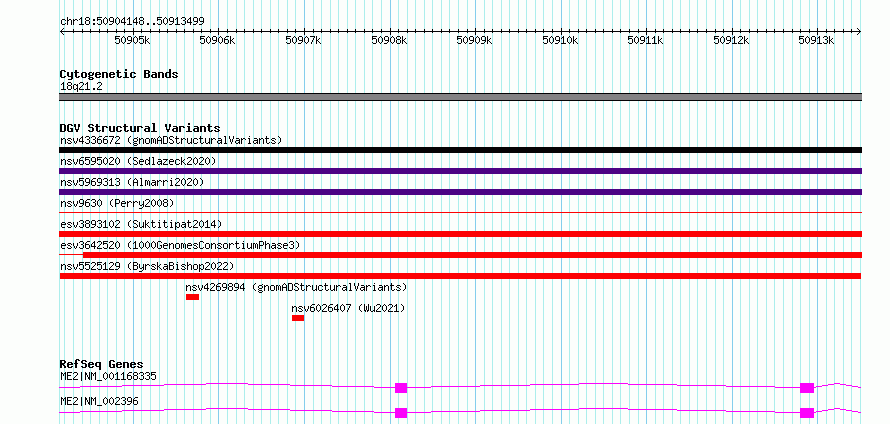Select the 18q21.2 band label
Screen dimensions: 890x424
click(81, 87)
